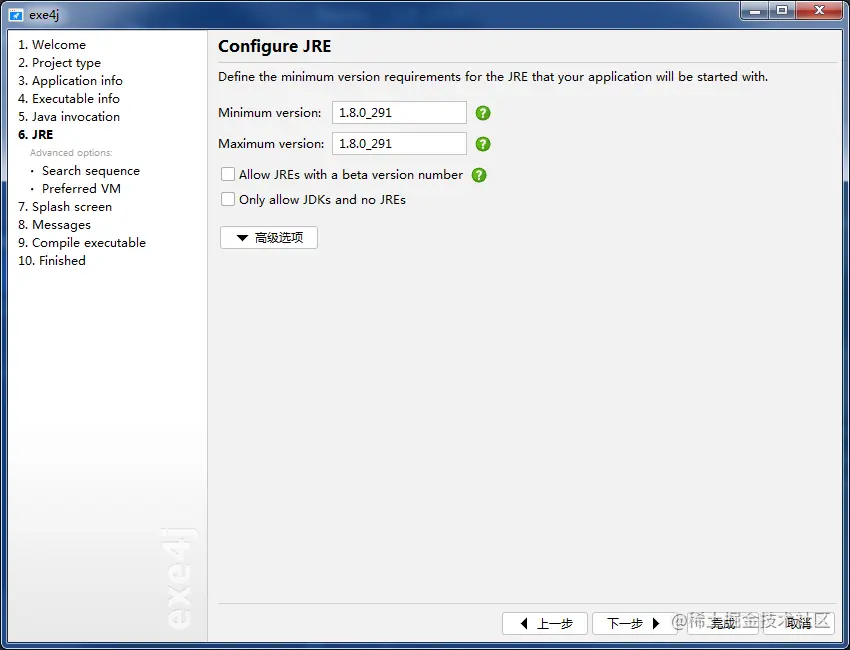Screen dimensions: 850x650
Task: Maximize the exe4j window
Action: pyautogui.click(x=782, y=11)
